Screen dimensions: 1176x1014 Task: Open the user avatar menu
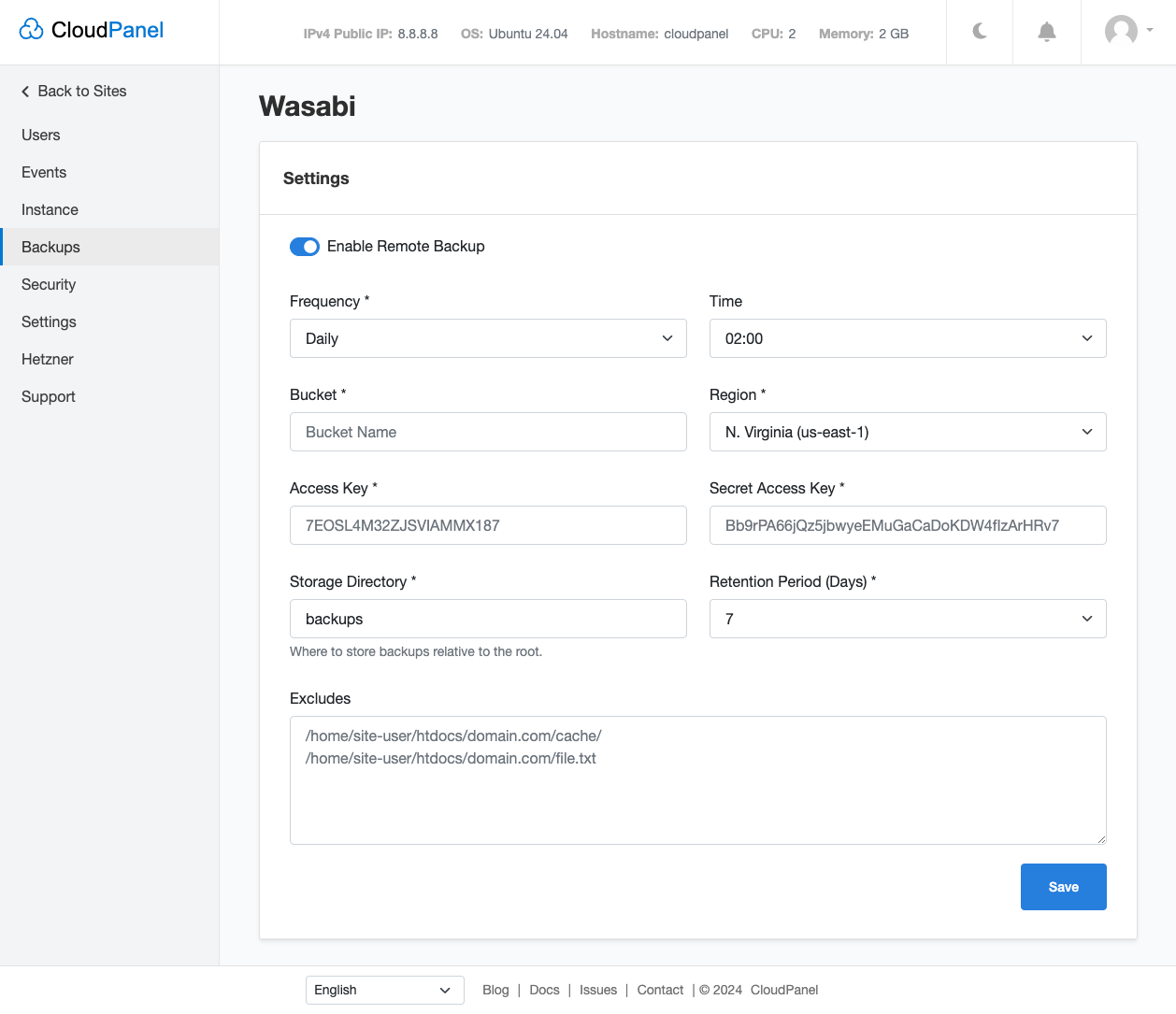tap(1127, 31)
